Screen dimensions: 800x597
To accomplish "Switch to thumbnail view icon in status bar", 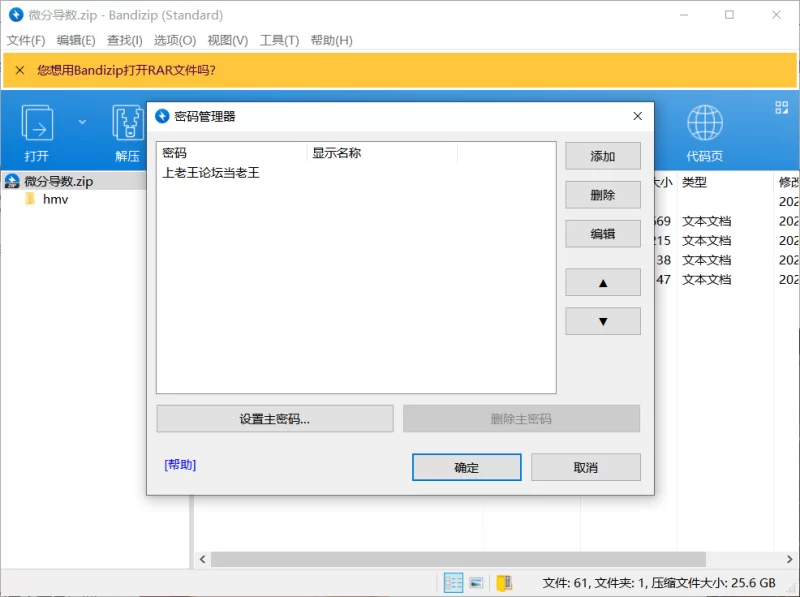I will tap(477, 583).
